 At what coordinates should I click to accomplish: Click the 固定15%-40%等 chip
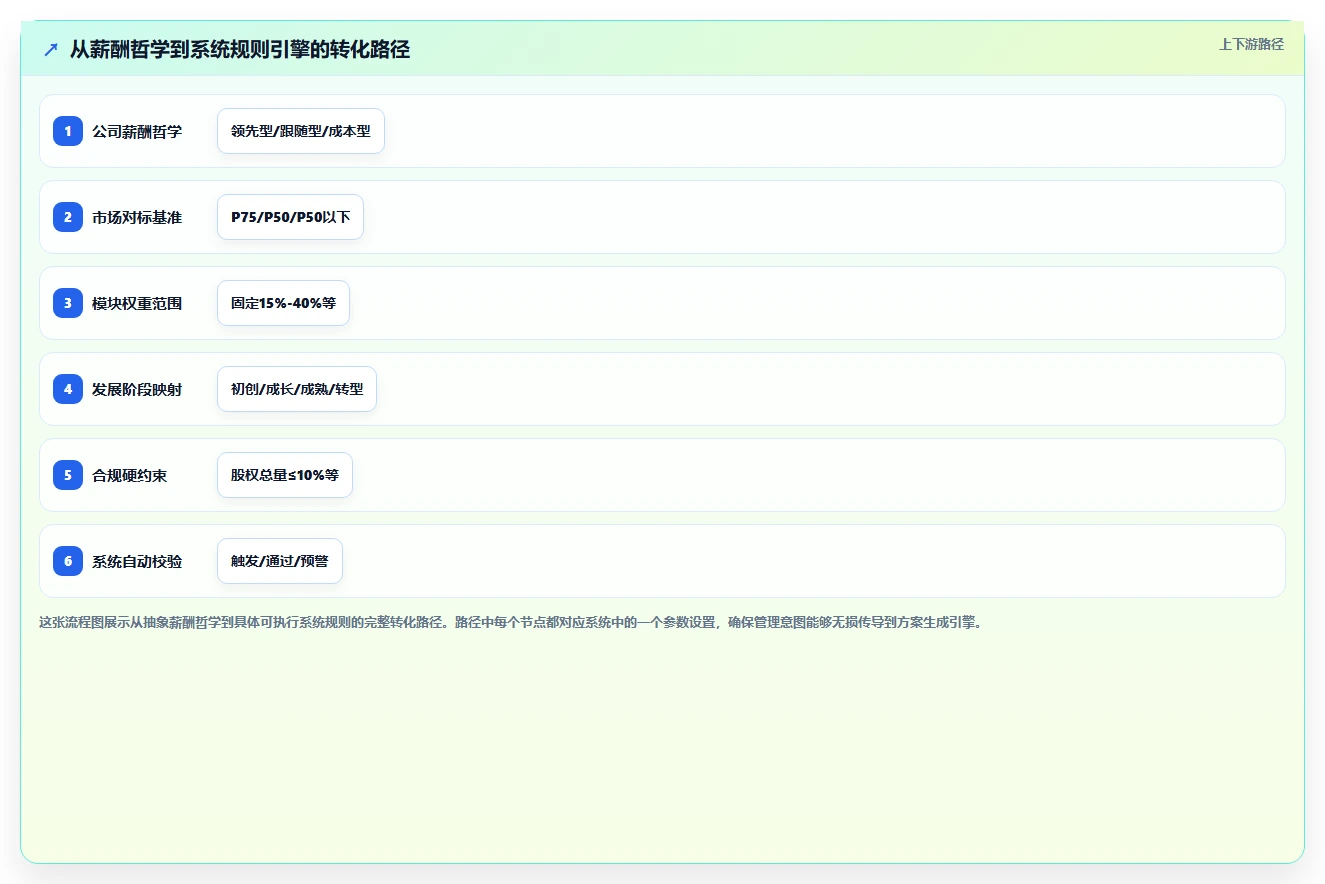[283, 303]
